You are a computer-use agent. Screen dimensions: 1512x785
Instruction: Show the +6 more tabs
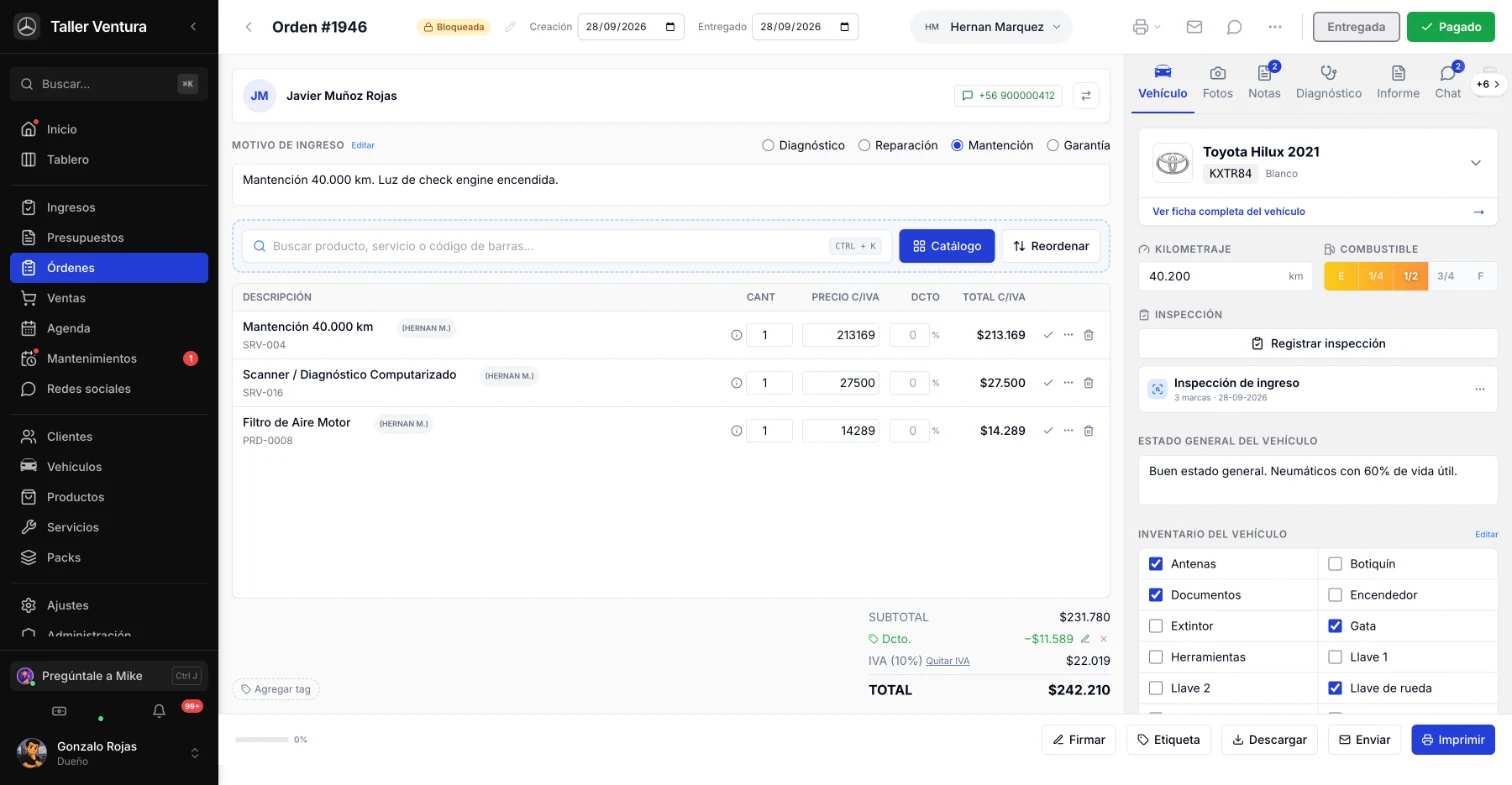pyautogui.click(x=1488, y=85)
